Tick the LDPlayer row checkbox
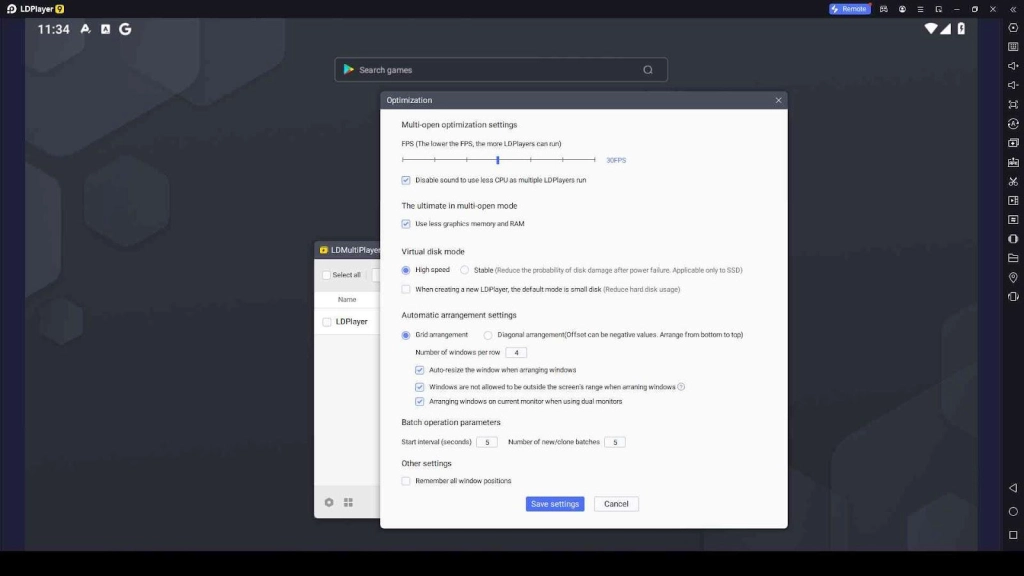The image size is (1024, 576). (327, 321)
